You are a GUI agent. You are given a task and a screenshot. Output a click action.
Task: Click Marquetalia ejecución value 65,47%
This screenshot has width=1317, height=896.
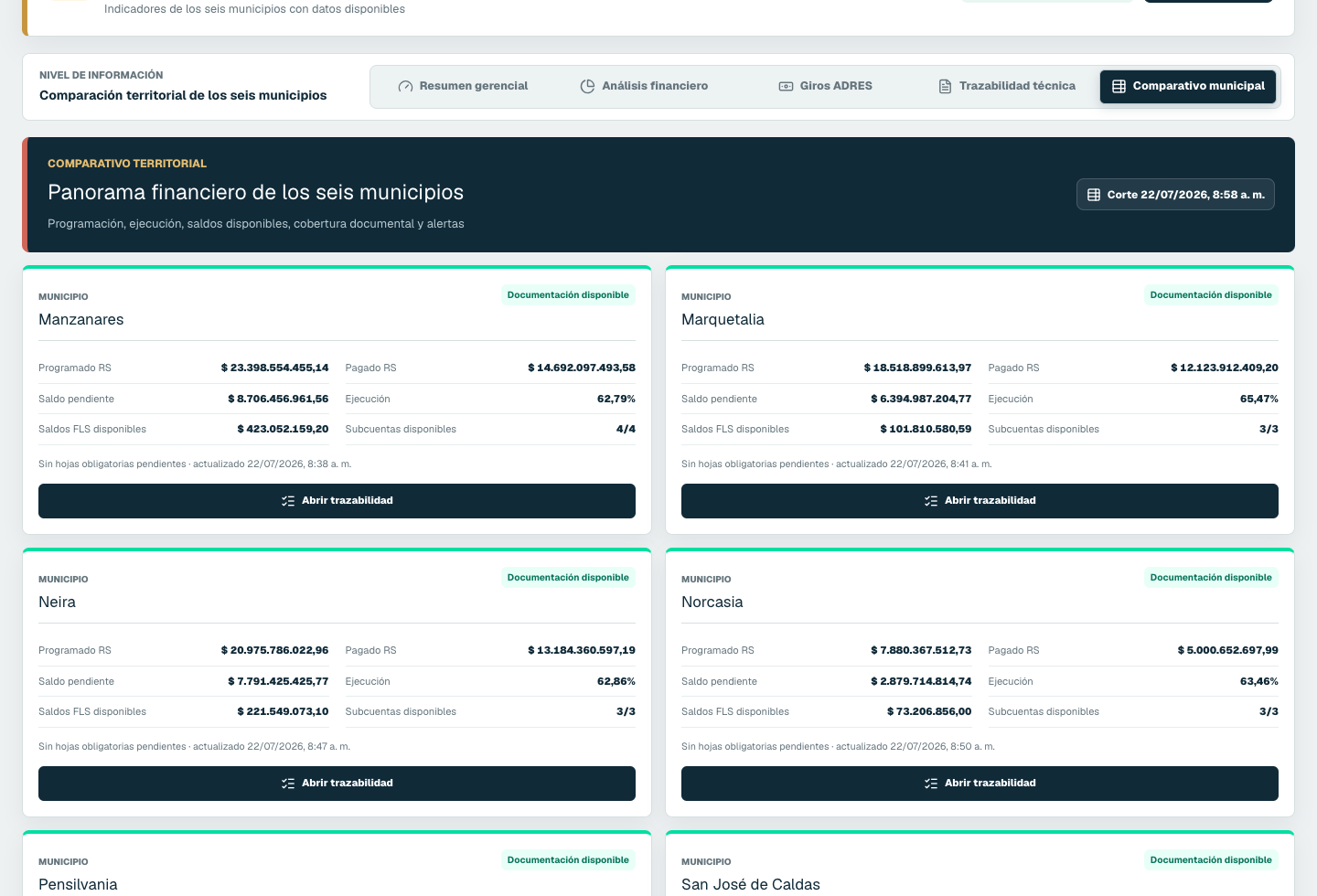(x=1259, y=399)
